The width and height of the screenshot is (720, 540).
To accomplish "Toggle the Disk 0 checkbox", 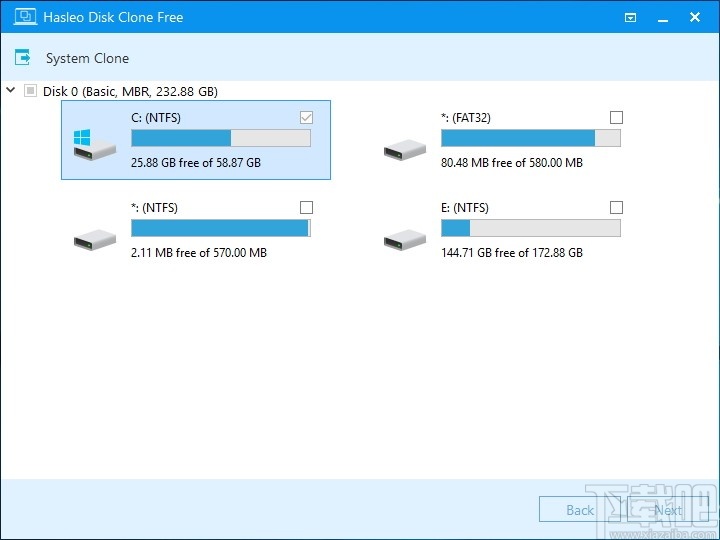I will [x=30, y=90].
